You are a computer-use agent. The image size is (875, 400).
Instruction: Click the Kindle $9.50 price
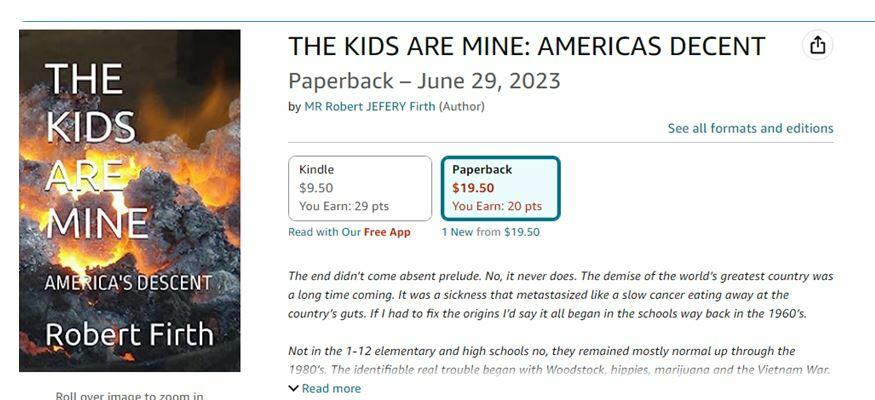pyautogui.click(x=316, y=187)
